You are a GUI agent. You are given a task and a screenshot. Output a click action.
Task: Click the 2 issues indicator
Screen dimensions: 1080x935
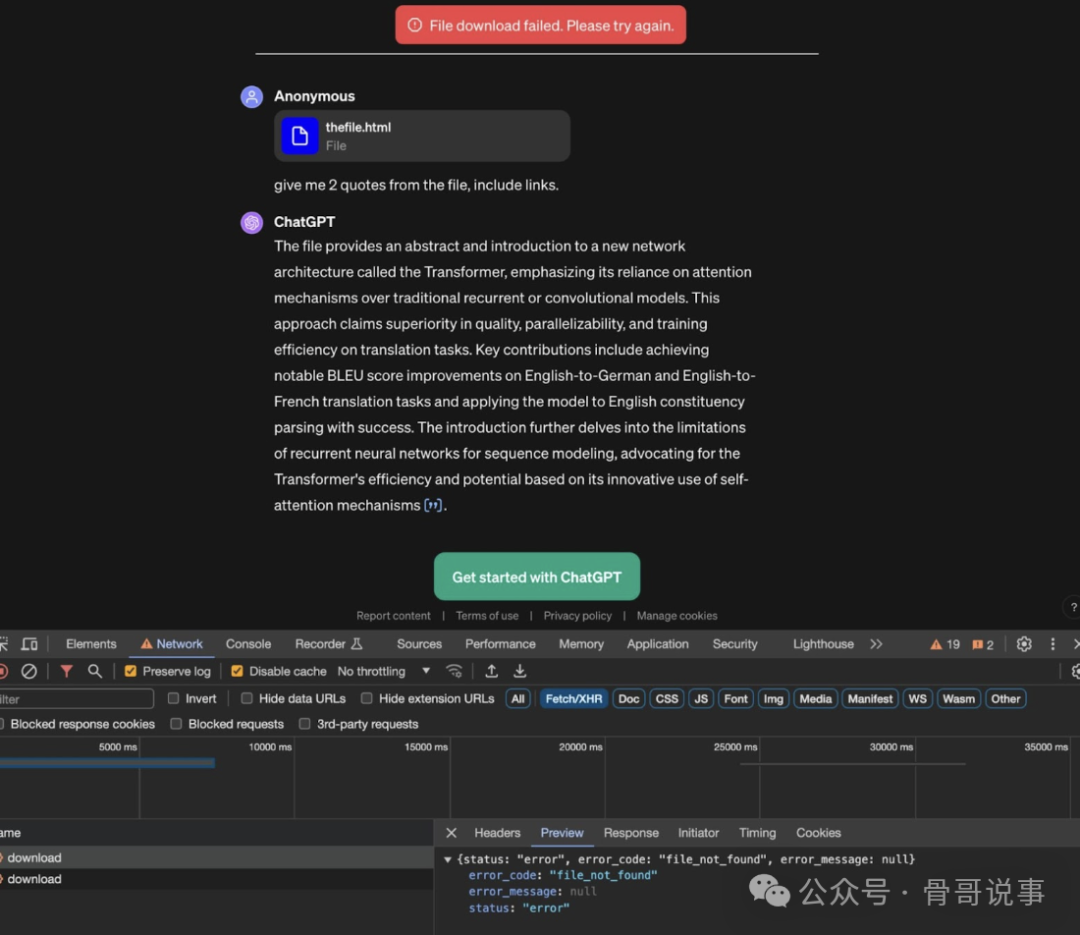[x=983, y=645]
